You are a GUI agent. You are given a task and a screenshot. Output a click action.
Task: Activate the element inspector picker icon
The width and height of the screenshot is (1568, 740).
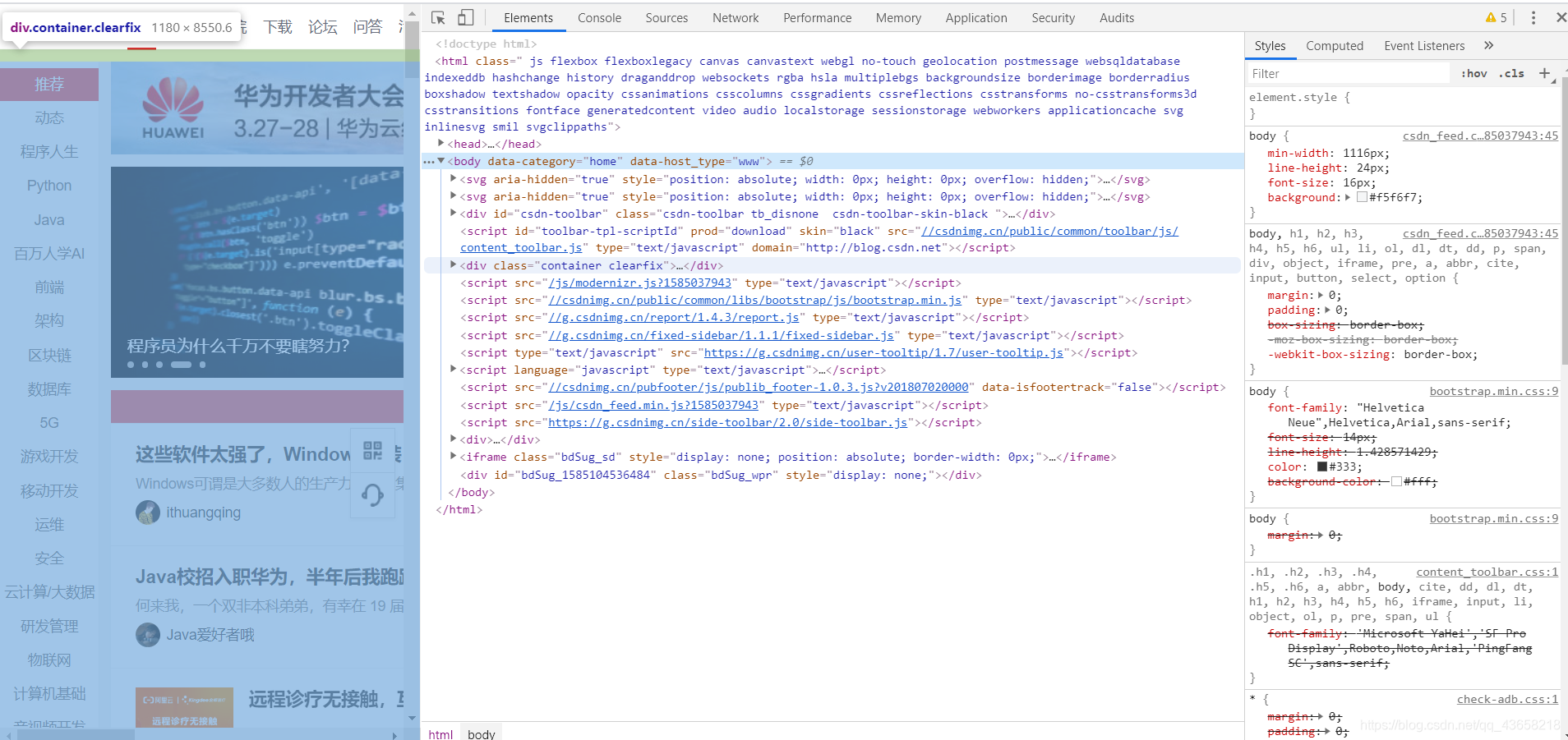point(438,17)
